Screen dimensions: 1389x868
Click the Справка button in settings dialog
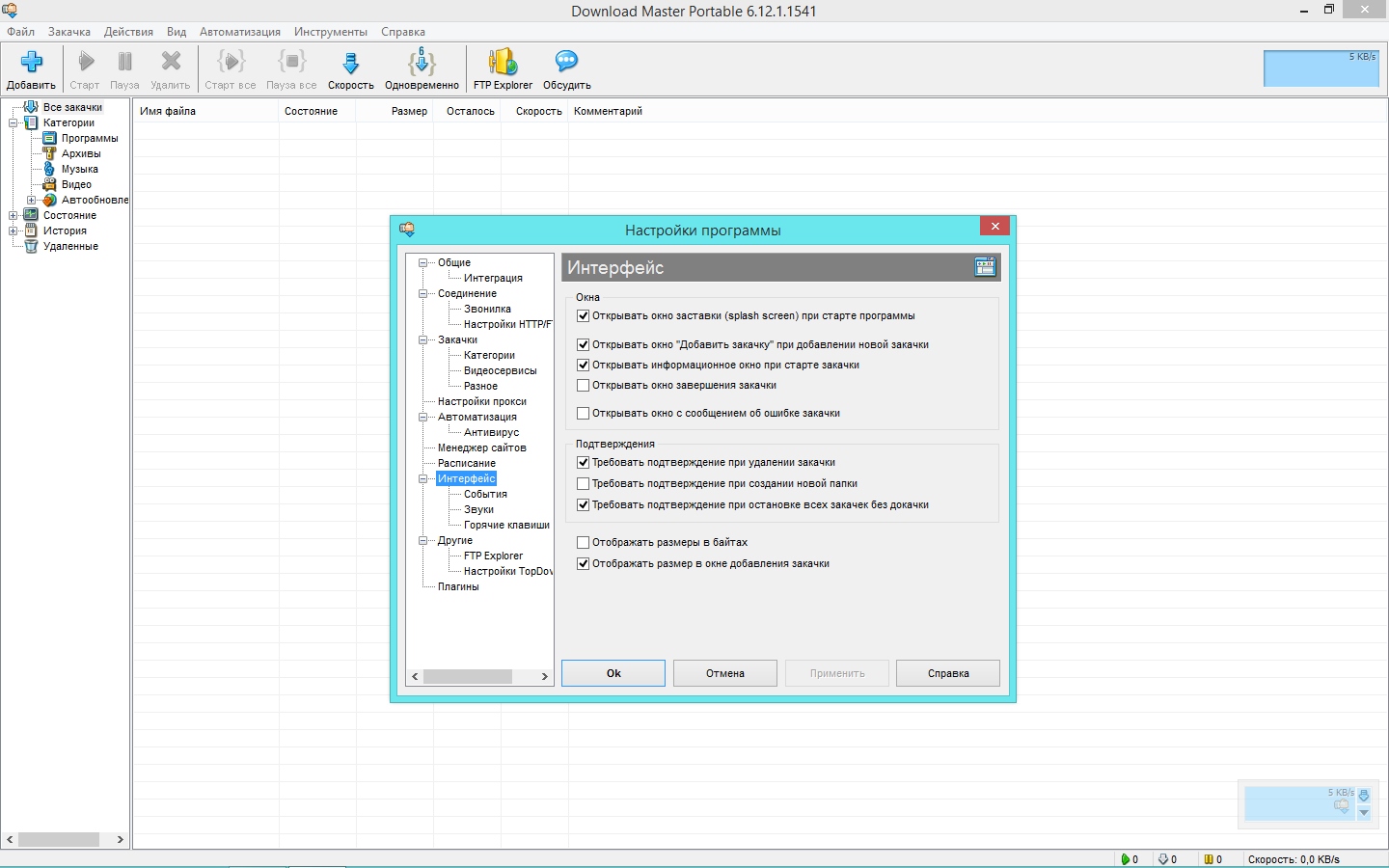(948, 673)
